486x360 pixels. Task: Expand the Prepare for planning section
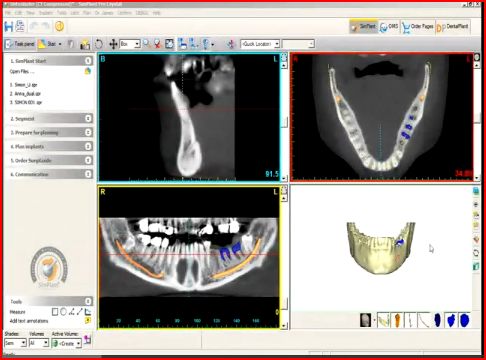pyautogui.click(x=88, y=132)
